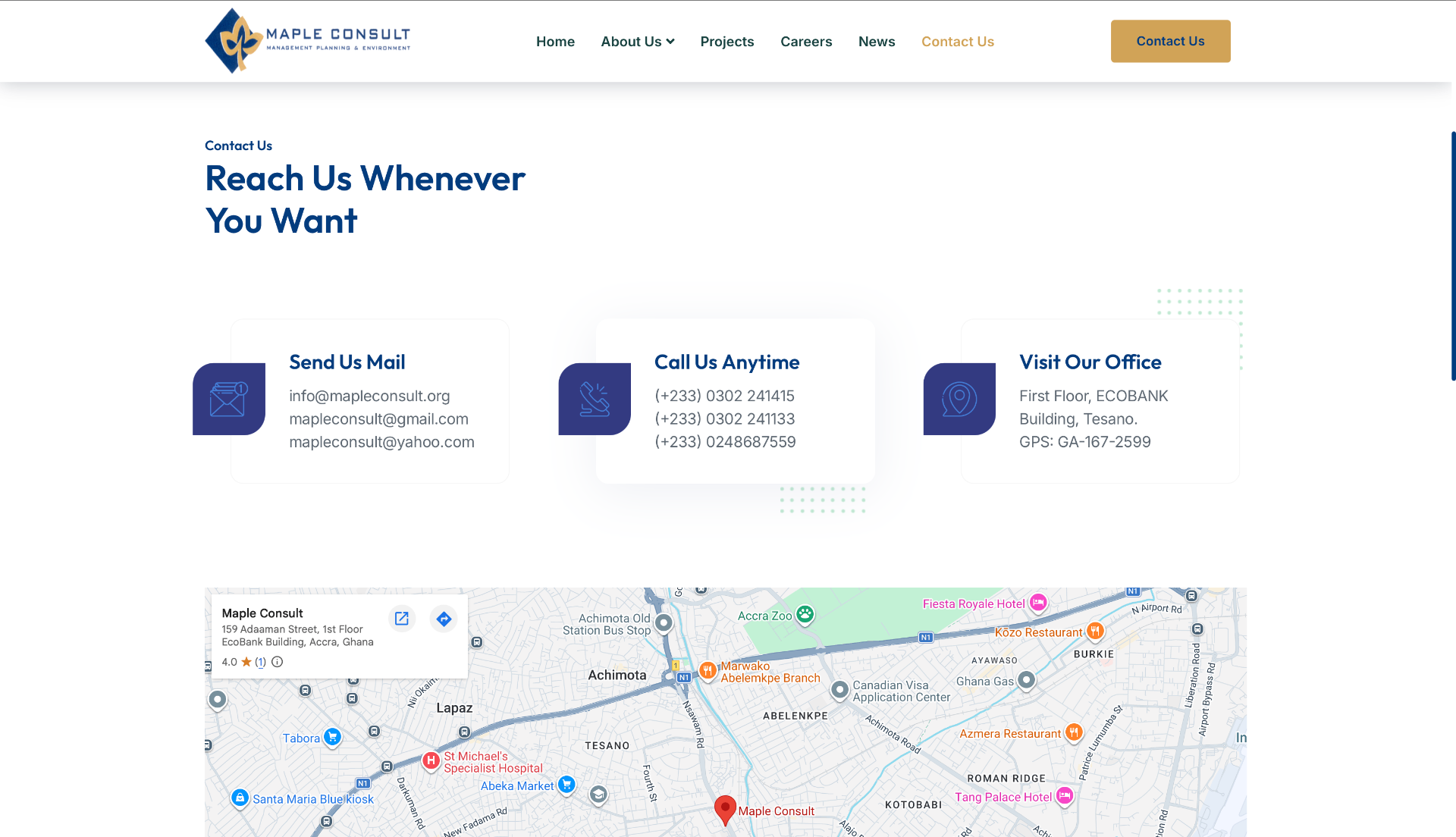Click the Ghana Gas marker
Screen dimensions: 1456x837
pyautogui.click(x=1026, y=680)
